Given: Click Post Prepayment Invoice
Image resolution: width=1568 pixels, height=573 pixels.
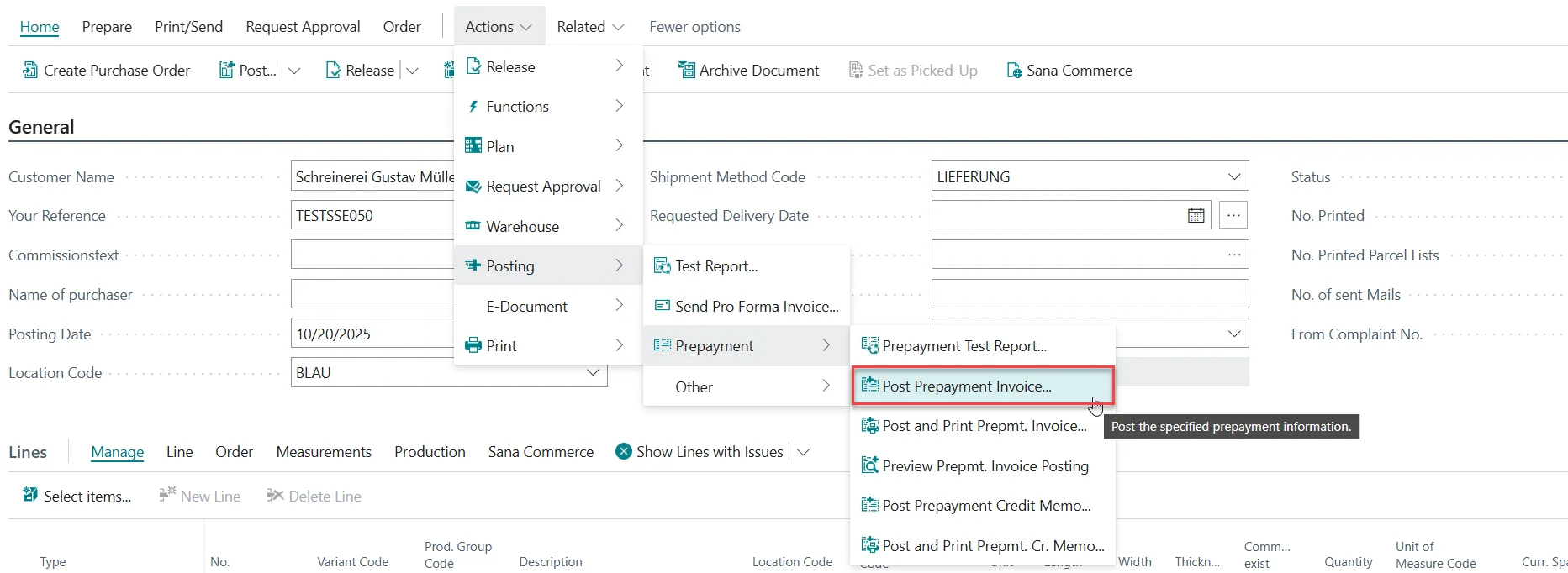Looking at the screenshot, I should coord(967,386).
